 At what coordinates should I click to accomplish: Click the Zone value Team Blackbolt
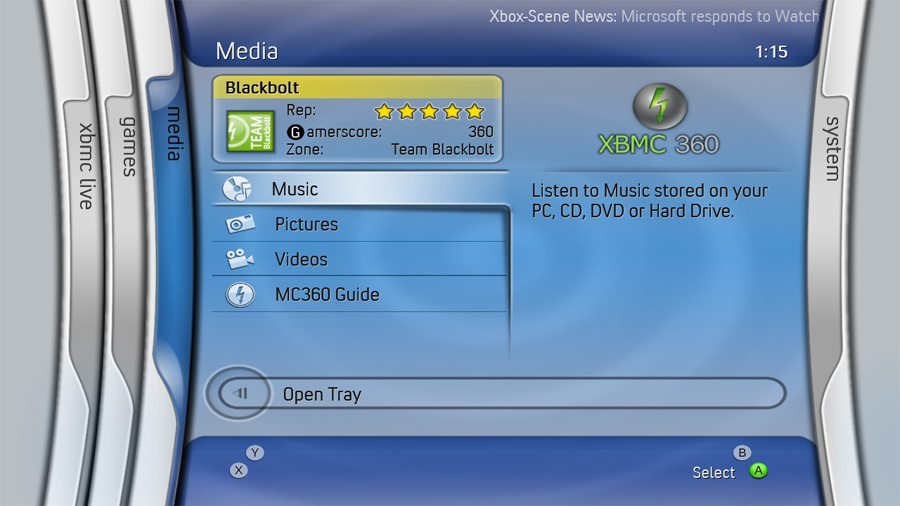[442, 150]
